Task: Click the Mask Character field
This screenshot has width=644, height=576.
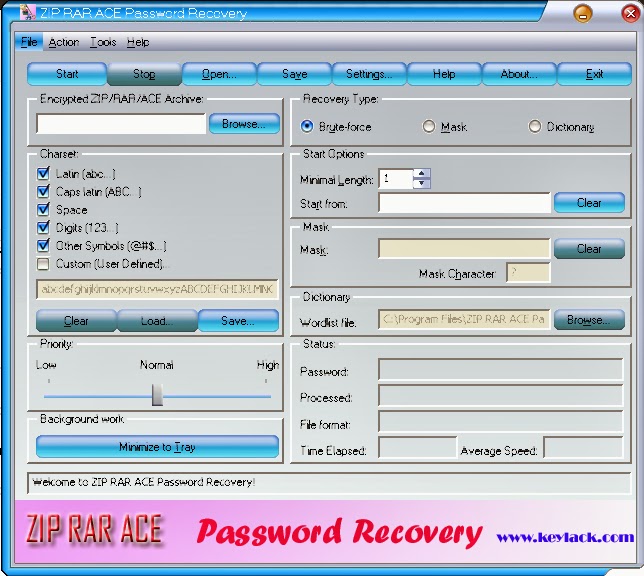Action: pos(528,272)
